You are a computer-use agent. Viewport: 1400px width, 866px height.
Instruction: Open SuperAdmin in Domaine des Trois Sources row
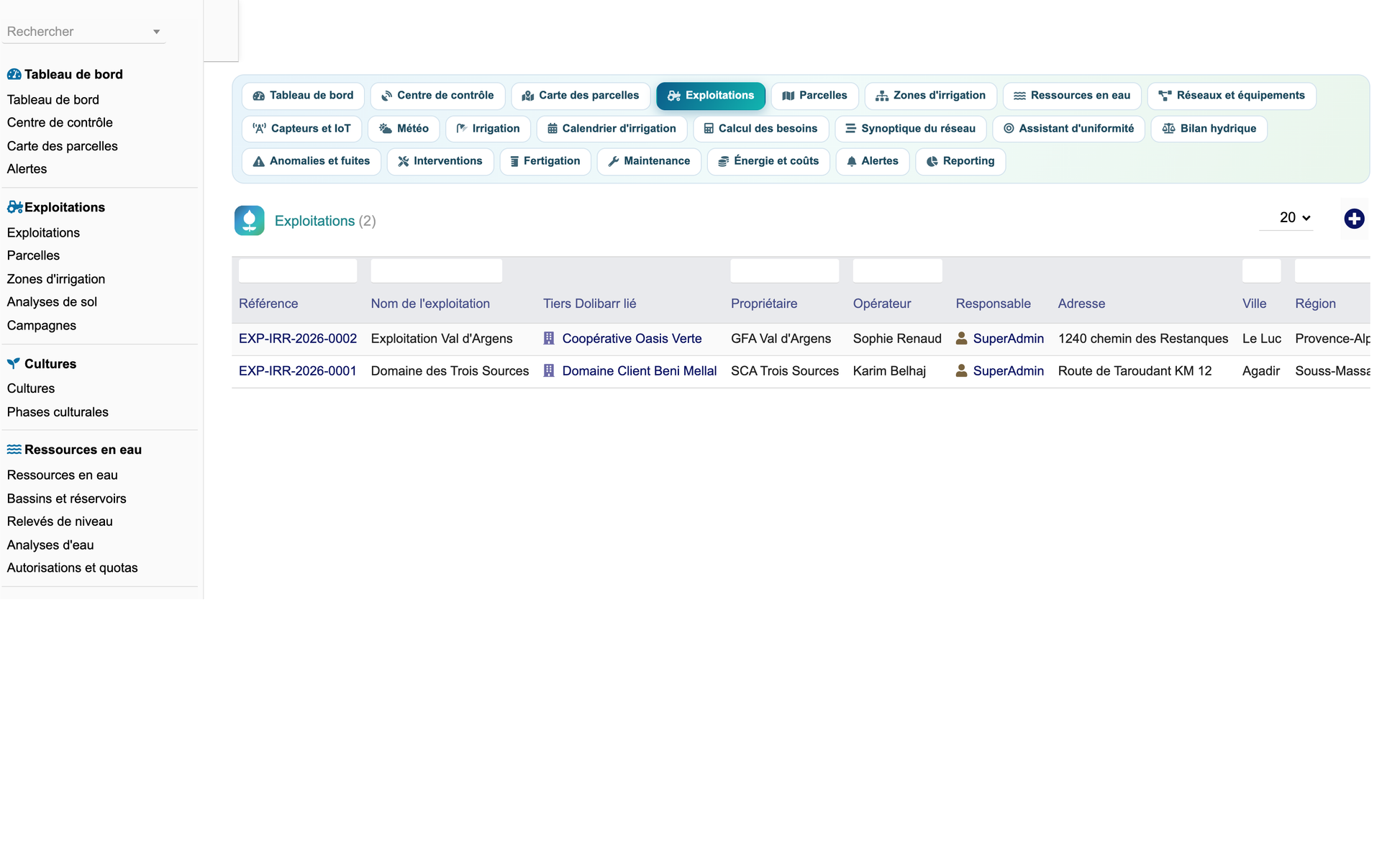coord(1008,371)
